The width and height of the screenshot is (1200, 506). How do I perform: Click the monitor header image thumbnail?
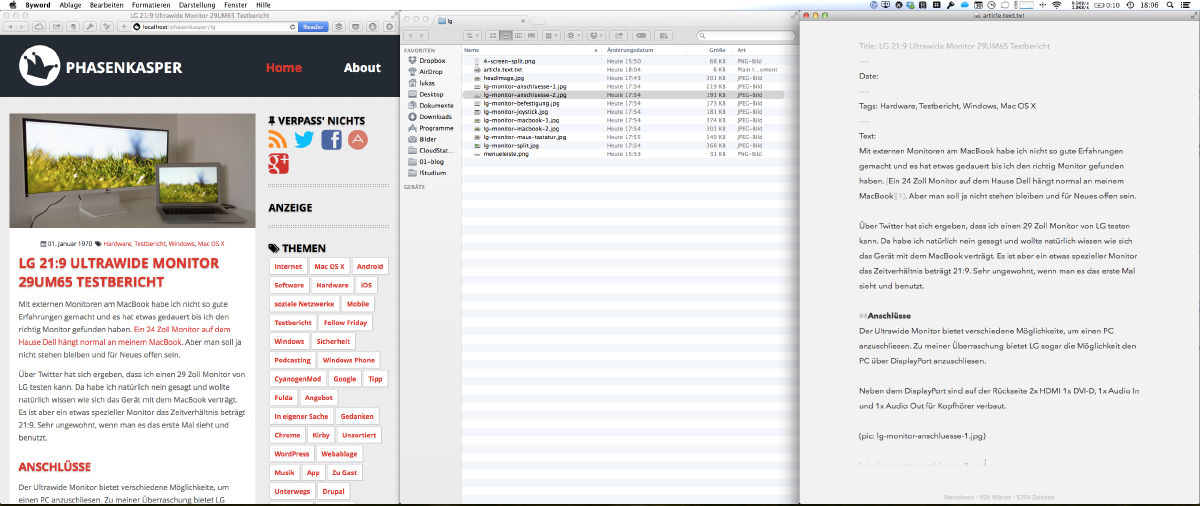133,170
